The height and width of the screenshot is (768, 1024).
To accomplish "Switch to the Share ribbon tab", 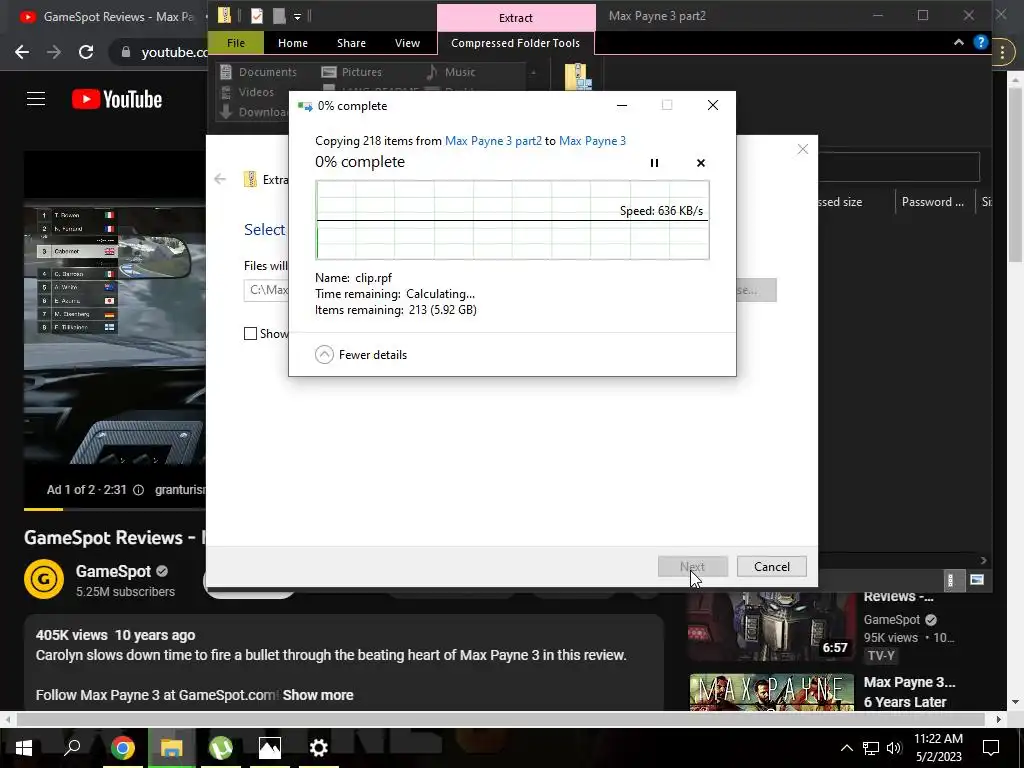I will click(x=351, y=43).
